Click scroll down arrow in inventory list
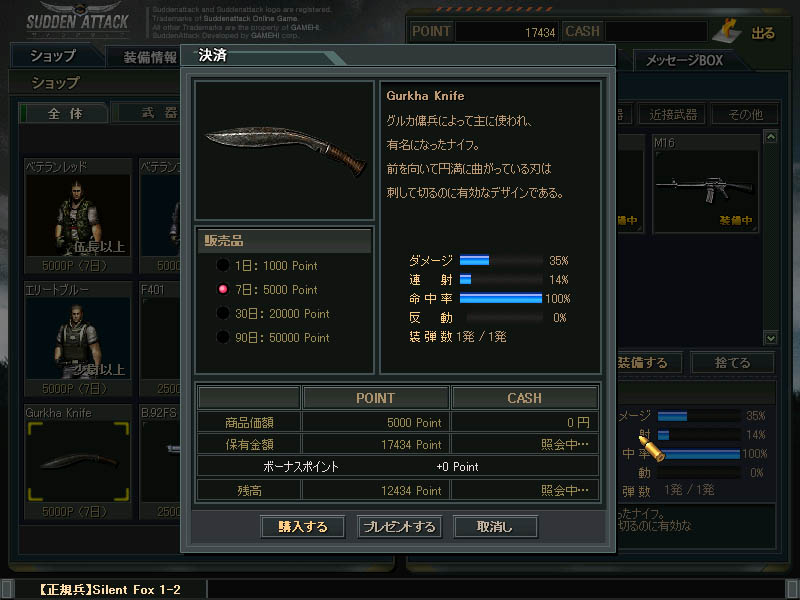The height and width of the screenshot is (600, 800). [770, 338]
